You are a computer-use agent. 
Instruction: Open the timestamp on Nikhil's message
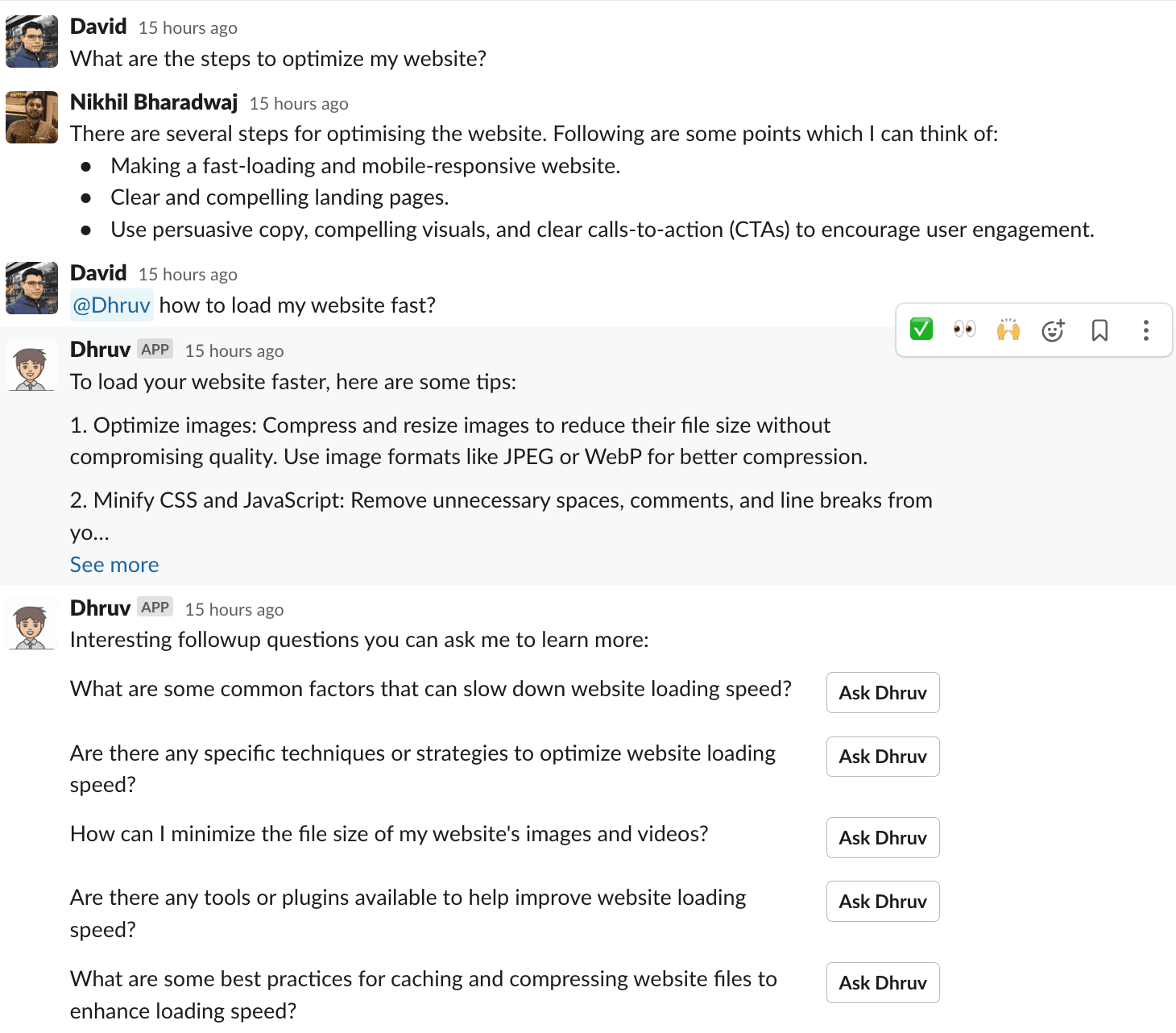click(x=299, y=104)
